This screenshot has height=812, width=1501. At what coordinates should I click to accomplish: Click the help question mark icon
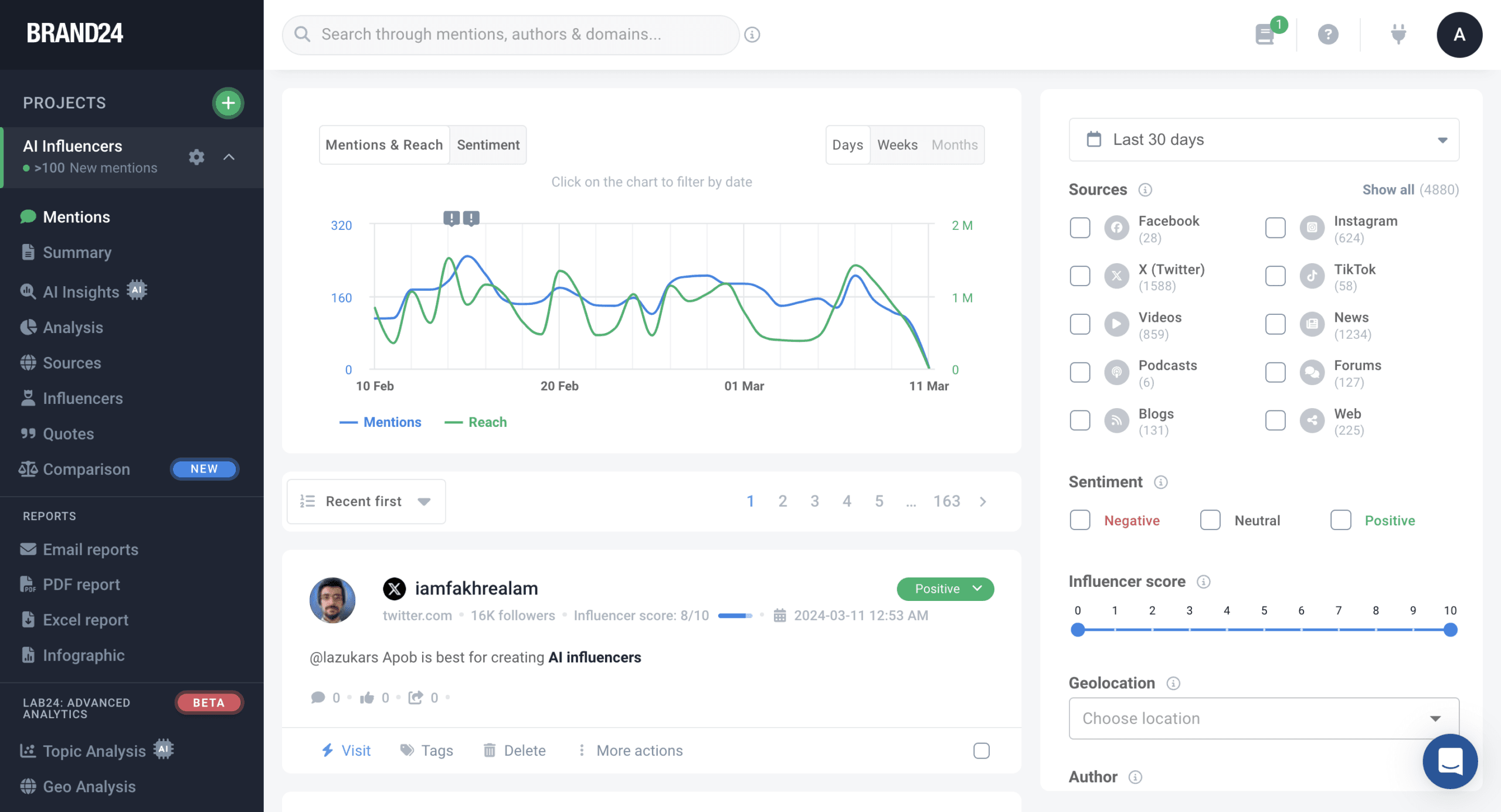(1328, 35)
